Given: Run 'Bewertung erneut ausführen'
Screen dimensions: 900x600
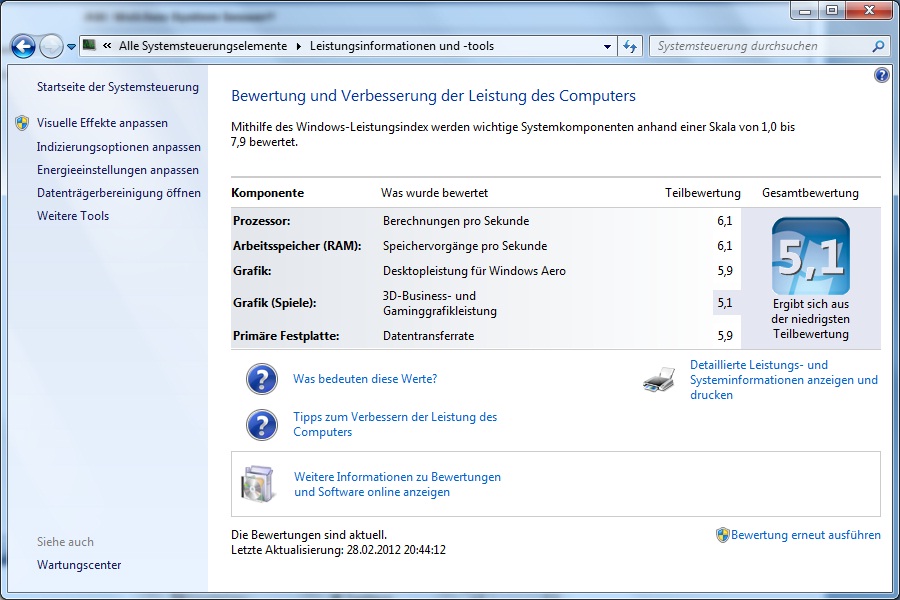Looking at the screenshot, I should point(805,535).
